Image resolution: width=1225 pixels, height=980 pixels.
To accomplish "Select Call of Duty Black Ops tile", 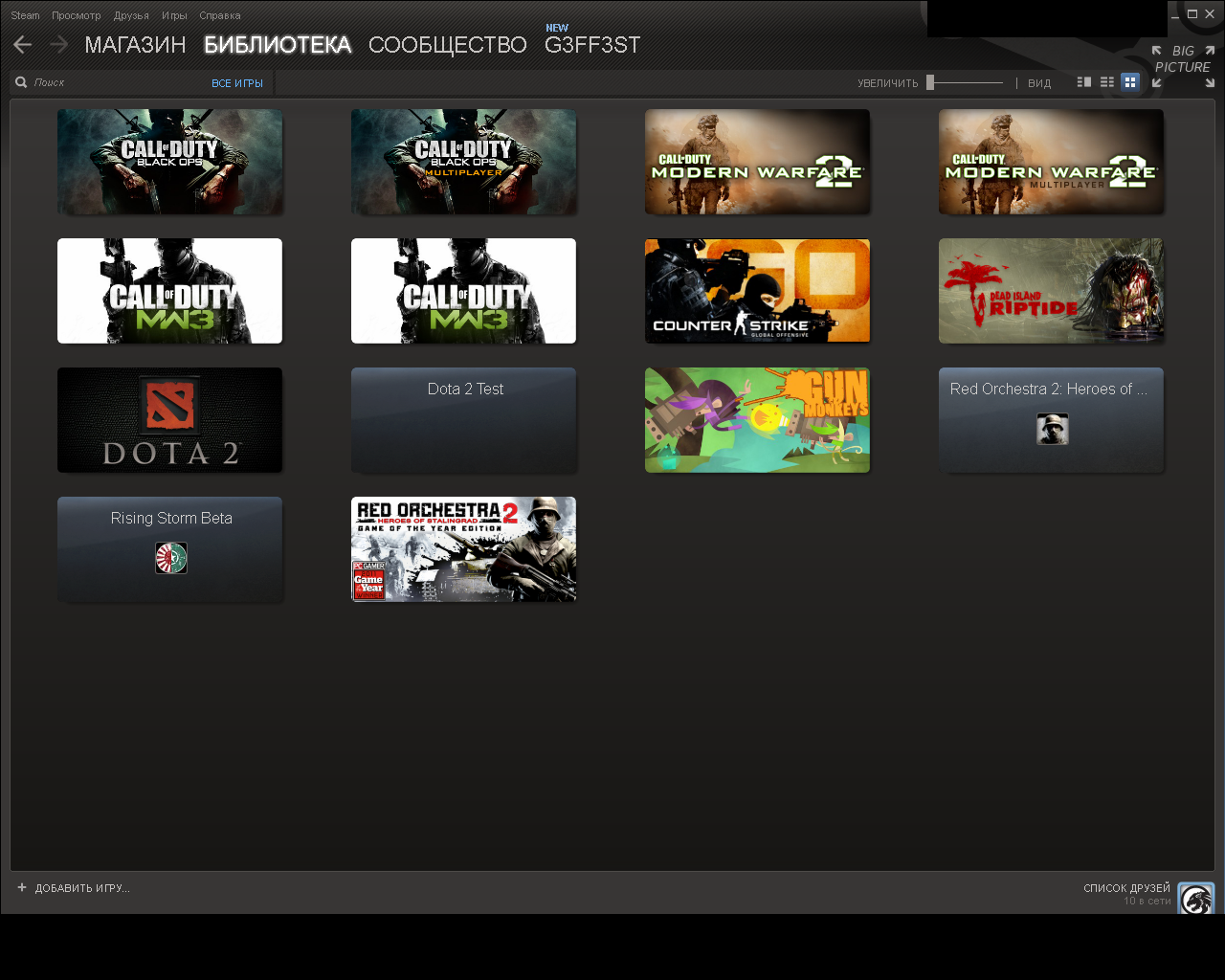I will click(169, 162).
